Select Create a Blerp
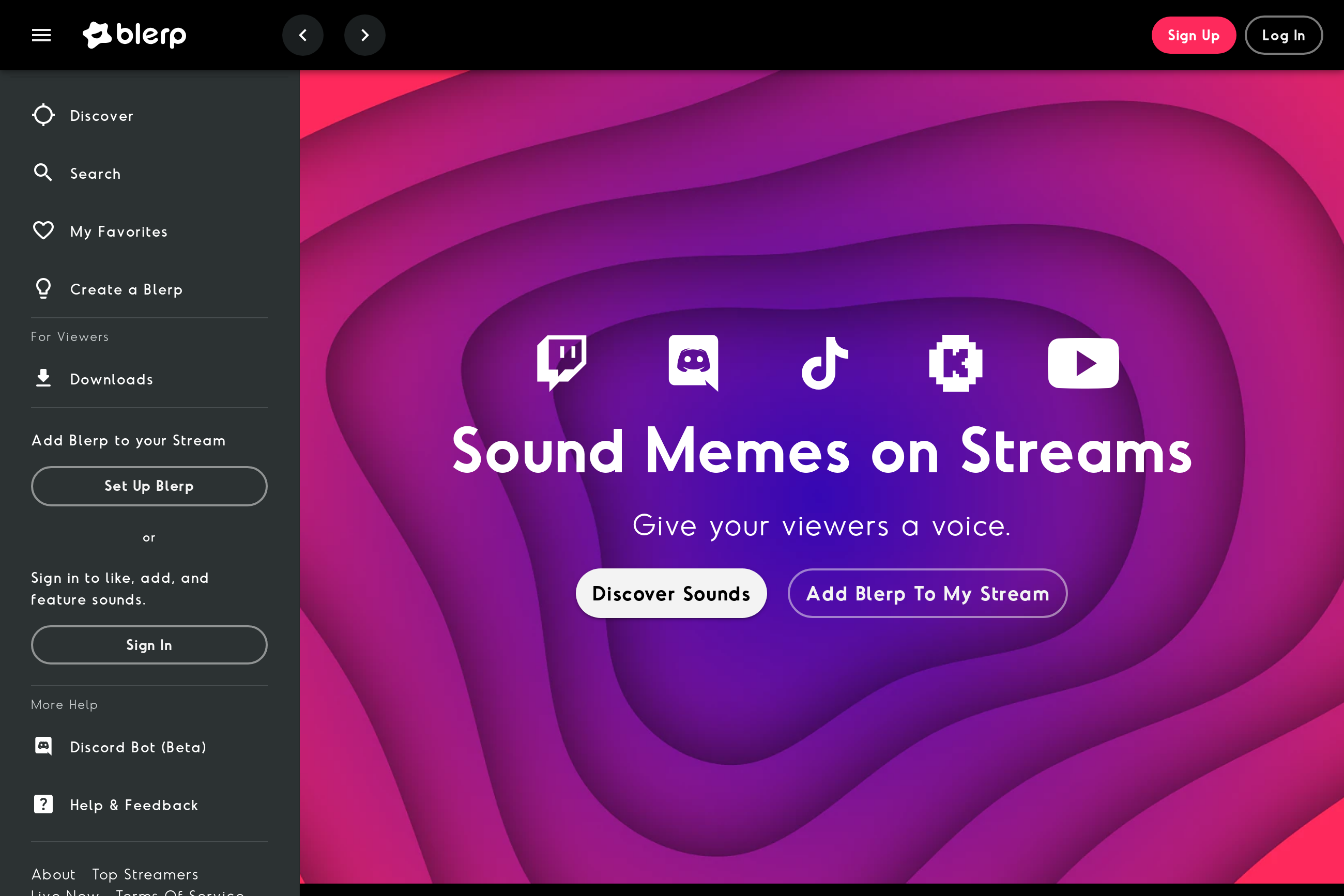Image resolution: width=1344 pixels, height=896 pixels. (126, 289)
